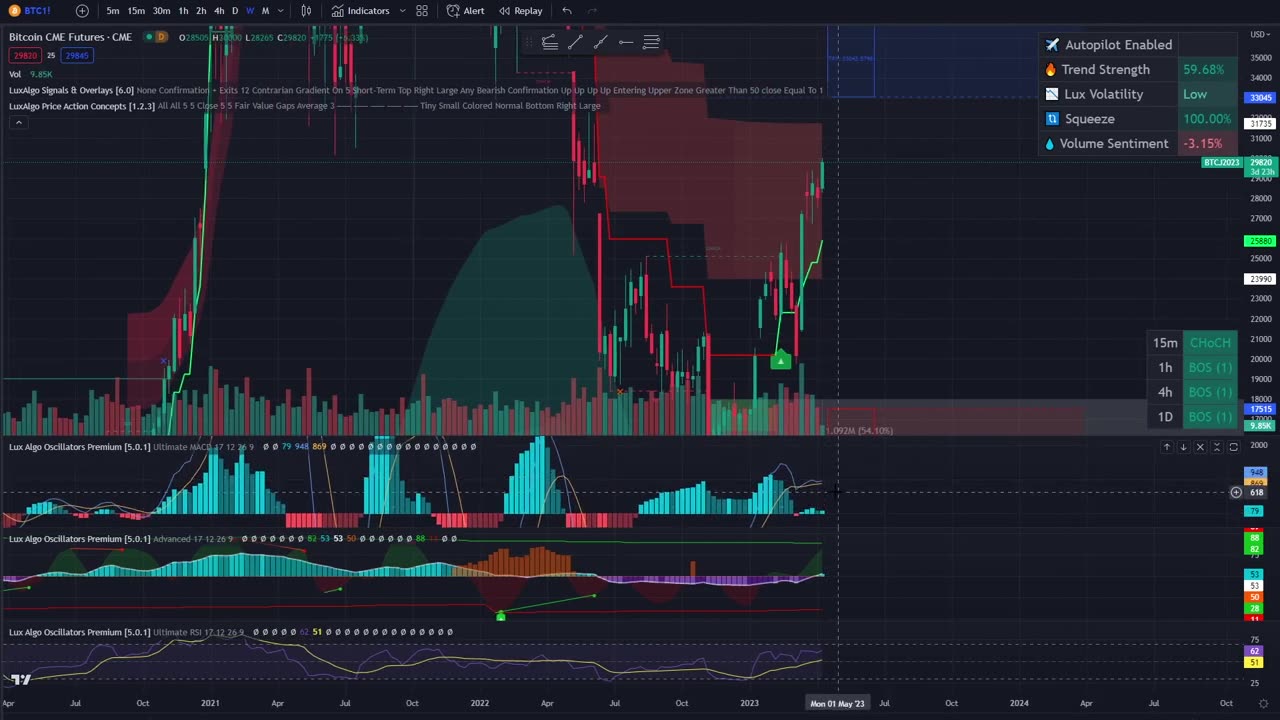This screenshot has width=1280, height=720.
Task: Grab the floating drawing toolbar drag handle
Action: click(528, 42)
